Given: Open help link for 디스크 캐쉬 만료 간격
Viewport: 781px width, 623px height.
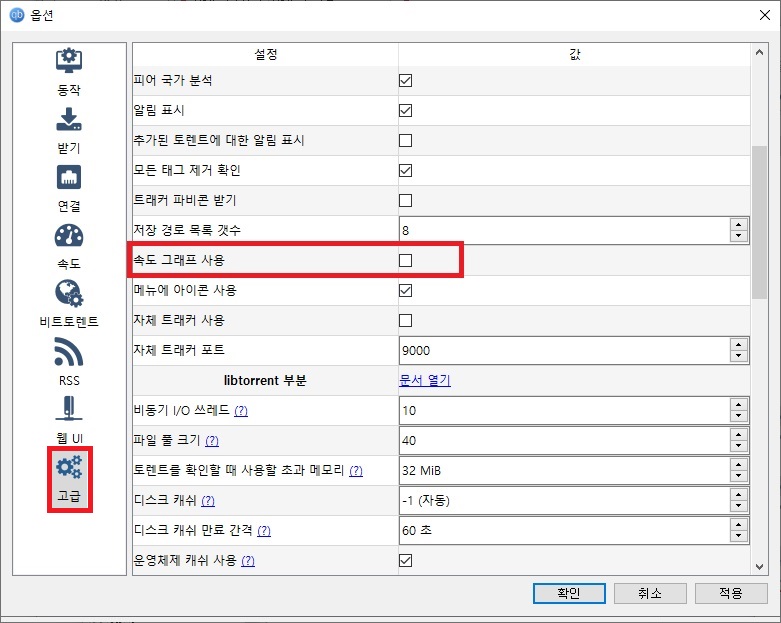Looking at the screenshot, I should (x=264, y=531).
